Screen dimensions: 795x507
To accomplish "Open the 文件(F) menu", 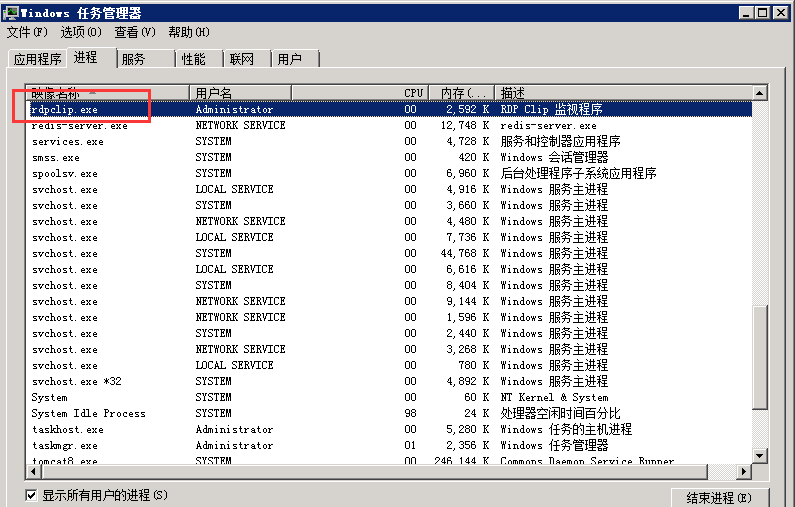I will (x=27, y=32).
